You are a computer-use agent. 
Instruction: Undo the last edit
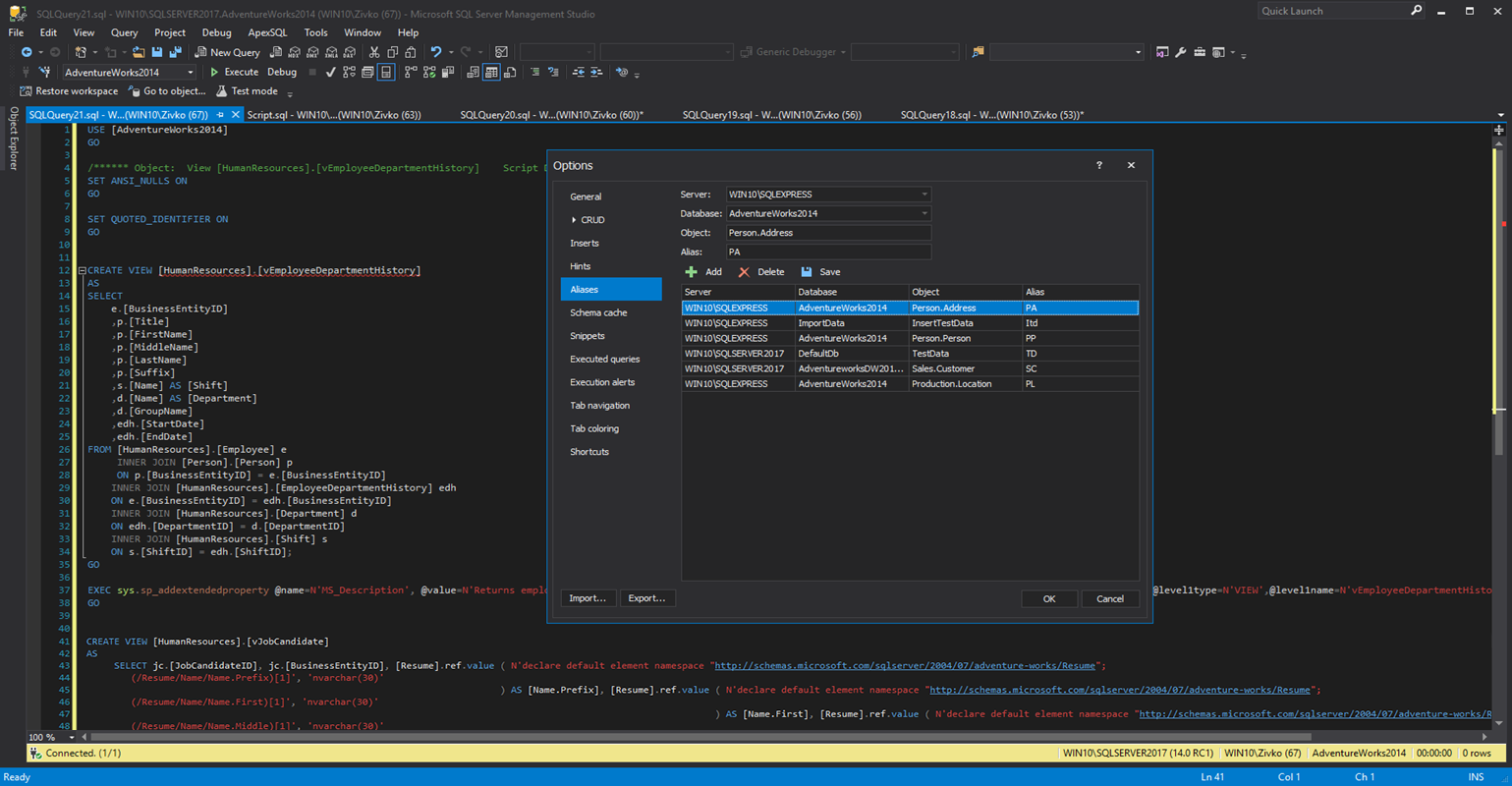[437, 51]
